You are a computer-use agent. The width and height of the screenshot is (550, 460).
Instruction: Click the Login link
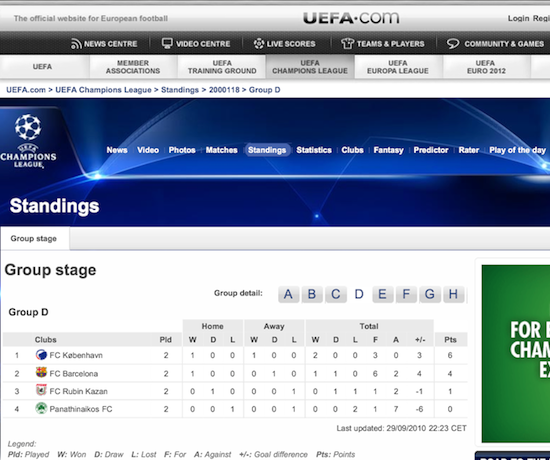[518, 18]
